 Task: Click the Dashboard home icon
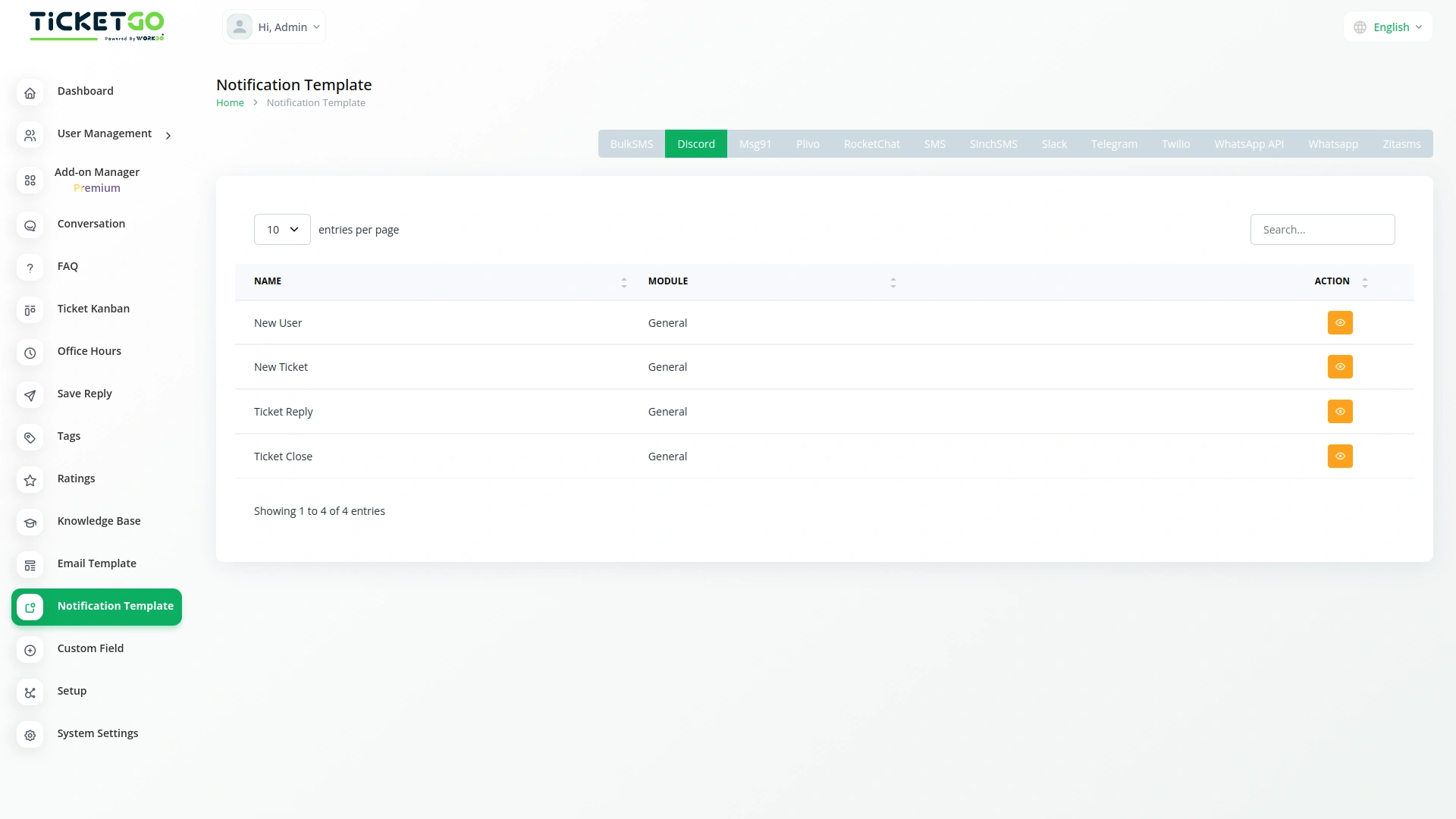tap(30, 93)
